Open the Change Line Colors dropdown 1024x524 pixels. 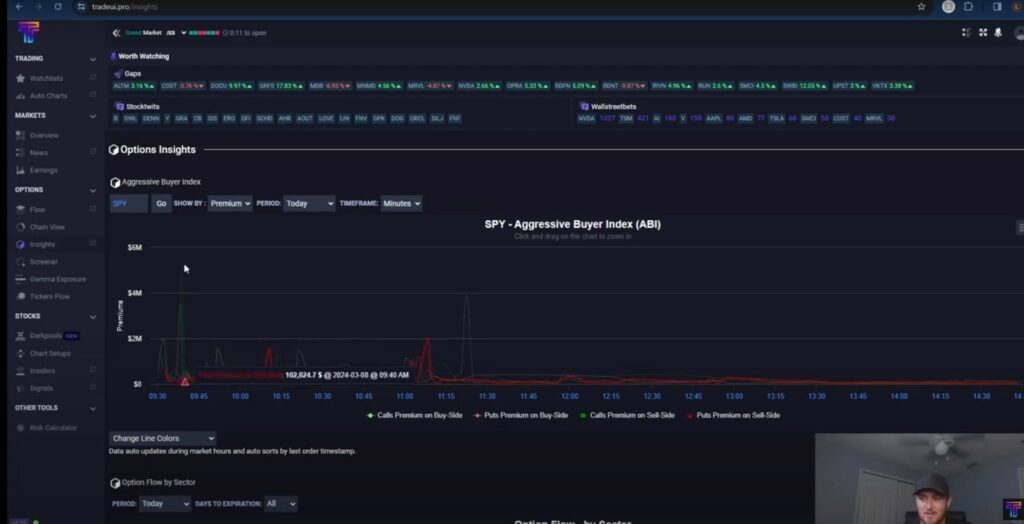point(163,438)
